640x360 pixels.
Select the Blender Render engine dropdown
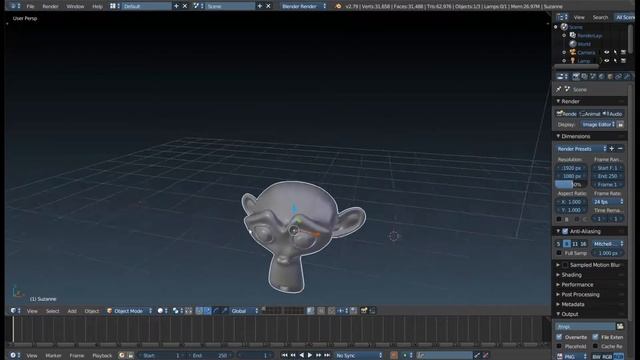pos(303,6)
